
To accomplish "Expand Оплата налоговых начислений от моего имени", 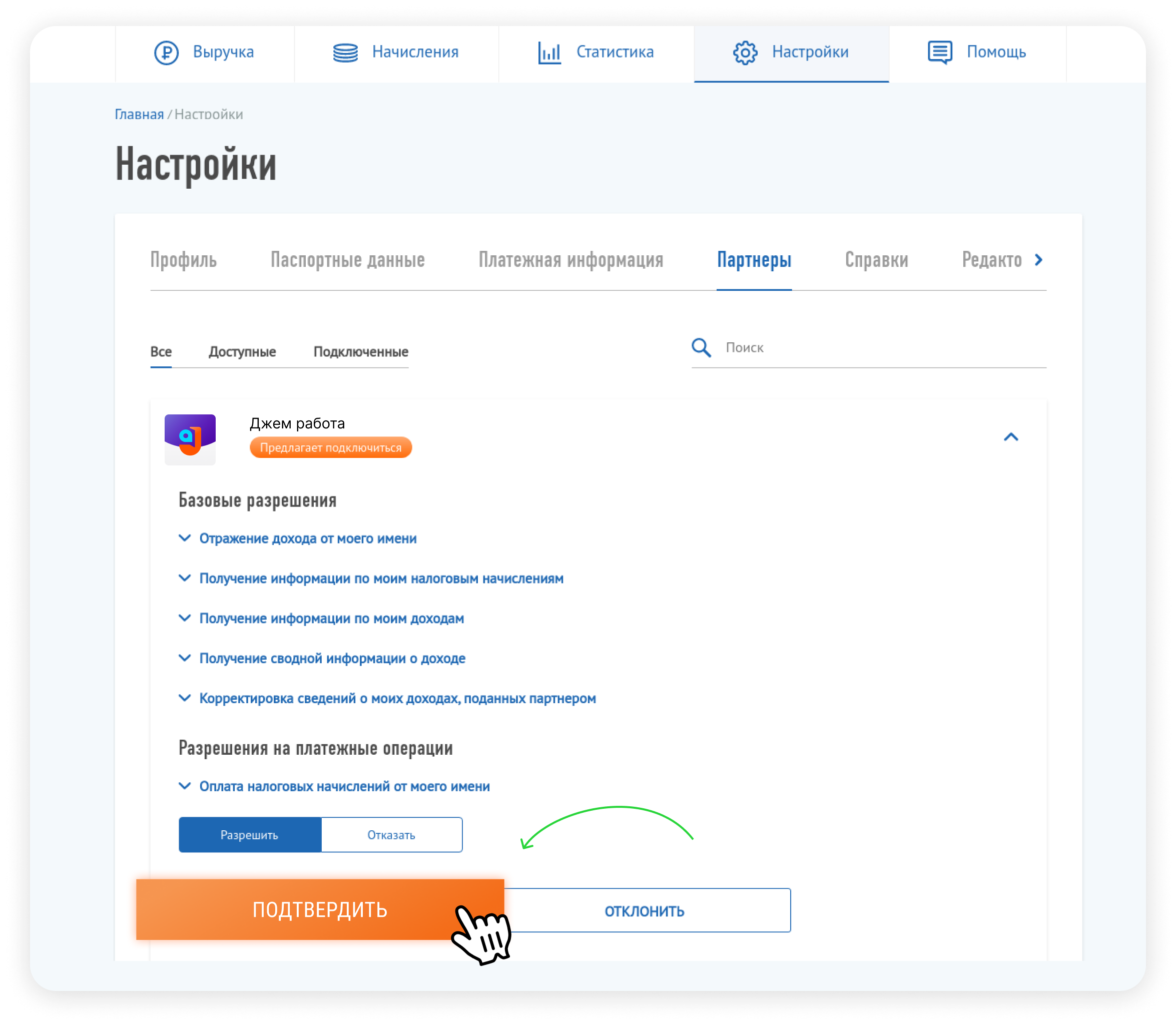I will pyautogui.click(x=344, y=786).
